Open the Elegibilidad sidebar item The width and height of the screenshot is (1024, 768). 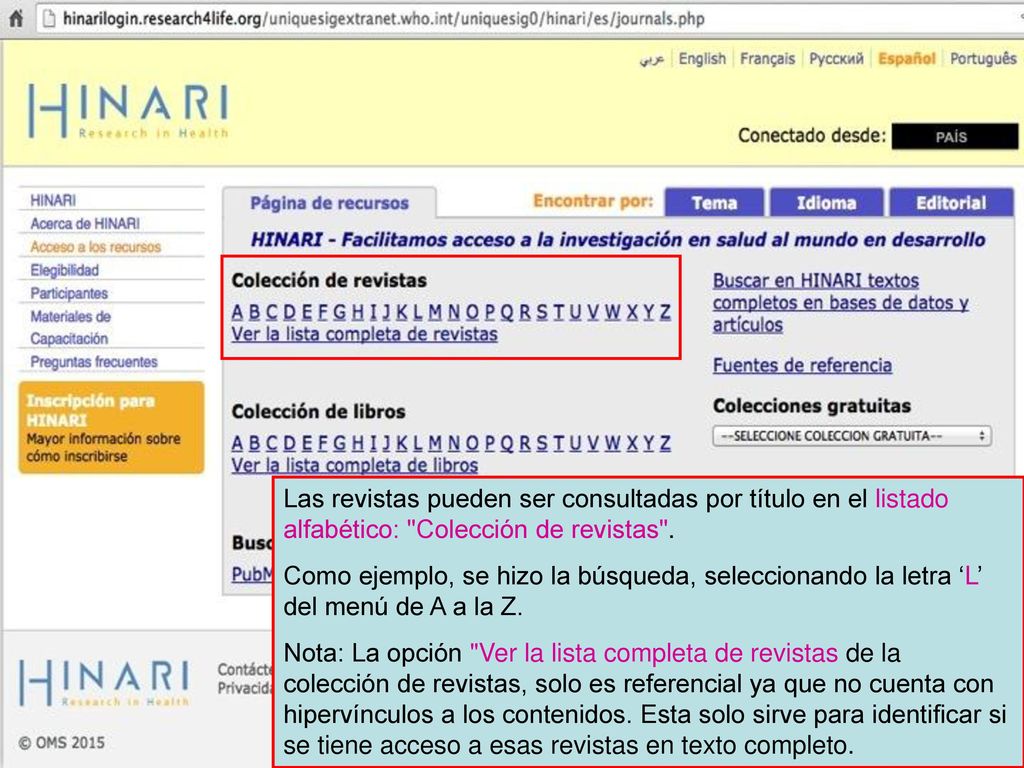pyautogui.click(x=64, y=270)
